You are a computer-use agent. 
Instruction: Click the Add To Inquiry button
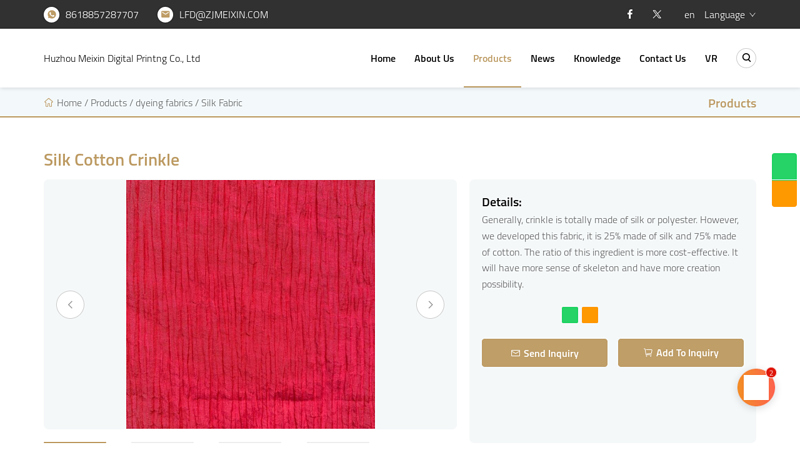(680, 353)
